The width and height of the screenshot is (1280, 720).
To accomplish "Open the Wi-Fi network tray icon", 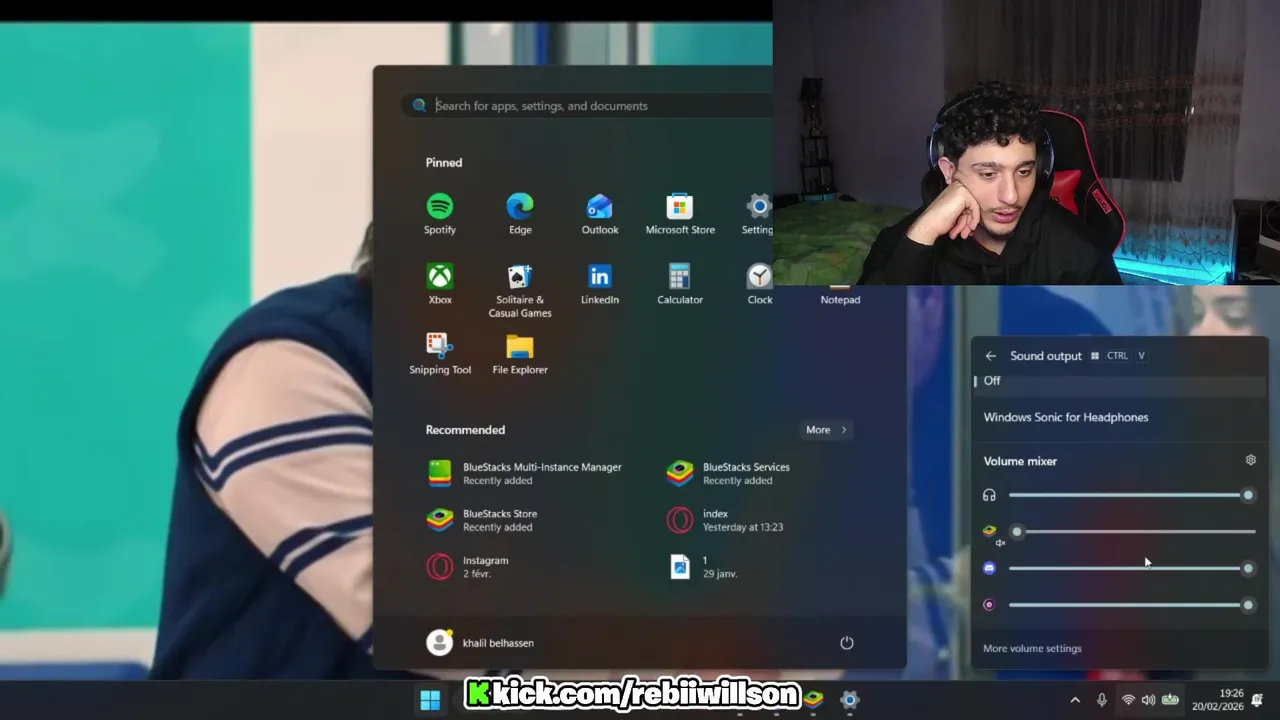I will (x=1127, y=701).
